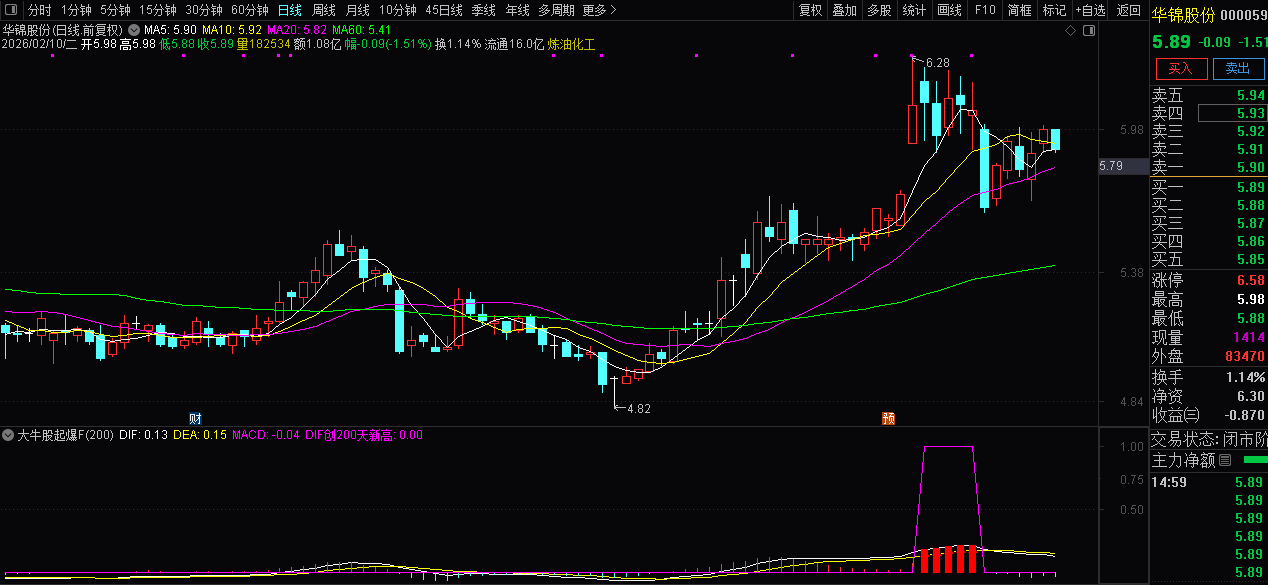Click the 财 financial marker on chart
The width and height of the screenshot is (1268, 585).
pos(196,417)
